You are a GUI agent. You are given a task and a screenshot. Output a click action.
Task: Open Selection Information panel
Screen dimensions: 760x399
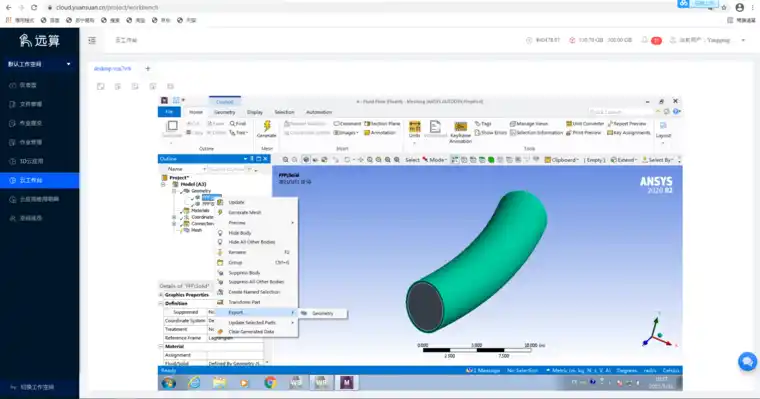point(536,132)
